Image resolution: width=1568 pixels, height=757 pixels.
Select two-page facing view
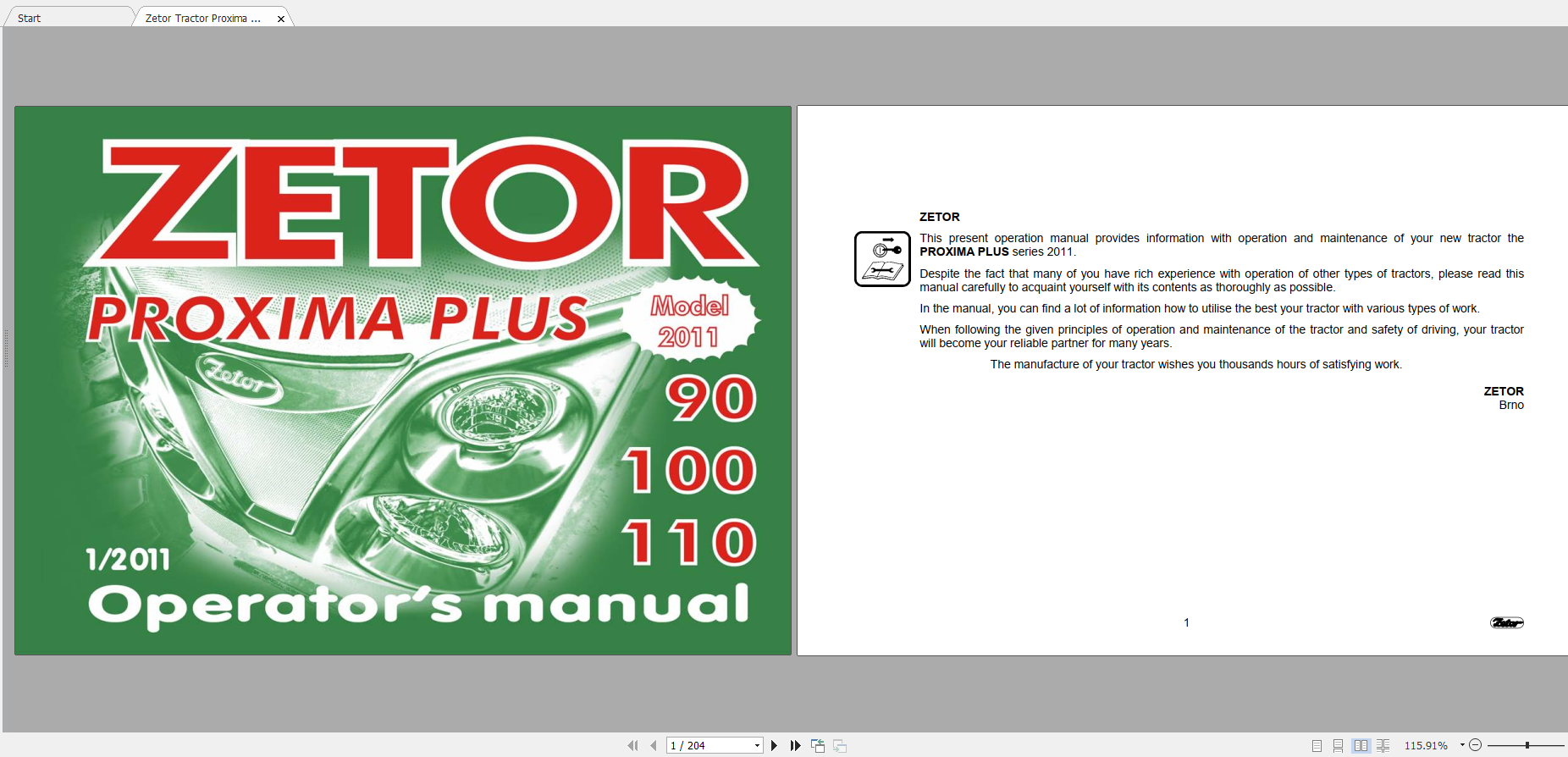coord(1361,745)
